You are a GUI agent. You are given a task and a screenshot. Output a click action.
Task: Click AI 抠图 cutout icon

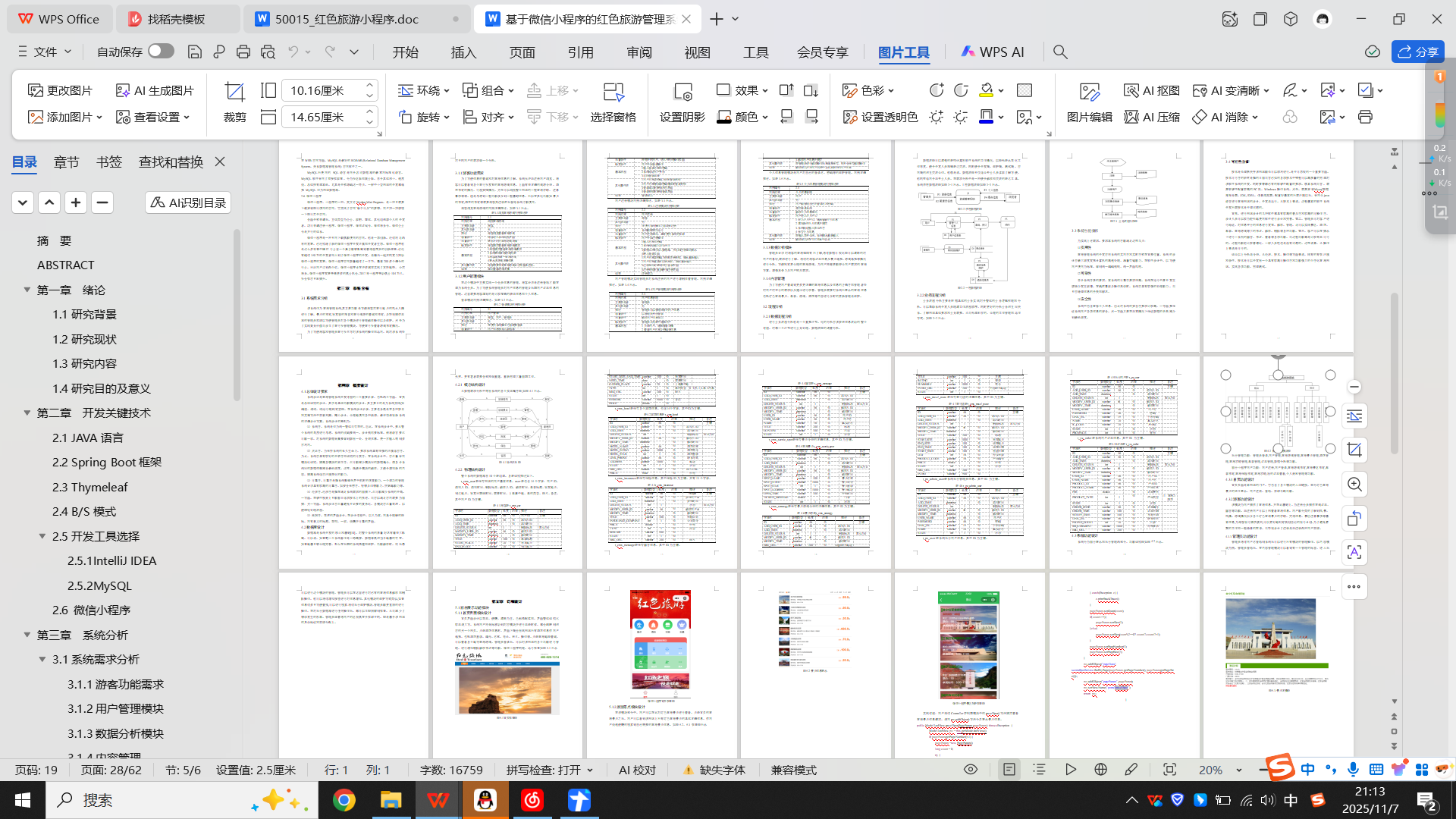pos(1151,90)
